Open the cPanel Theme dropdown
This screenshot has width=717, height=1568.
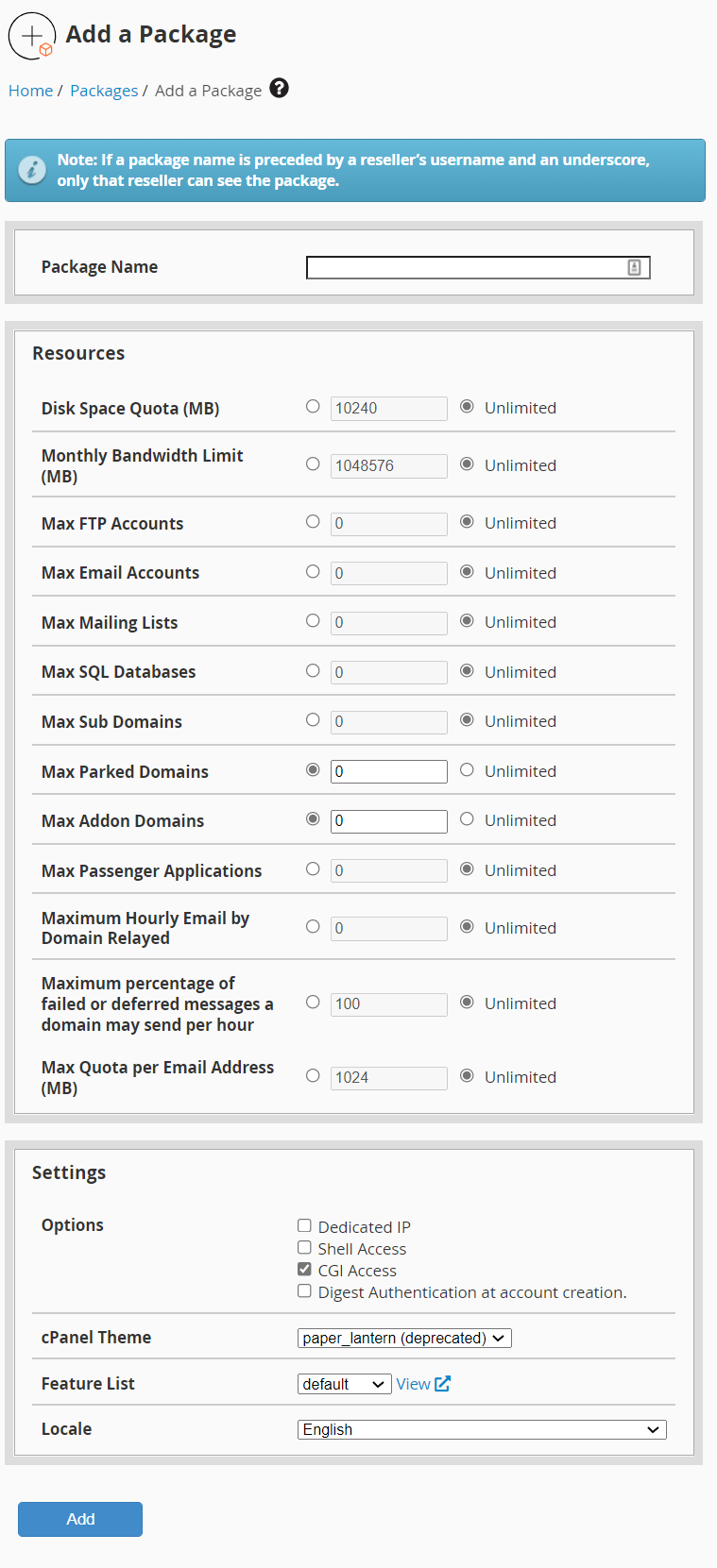coord(404,1339)
